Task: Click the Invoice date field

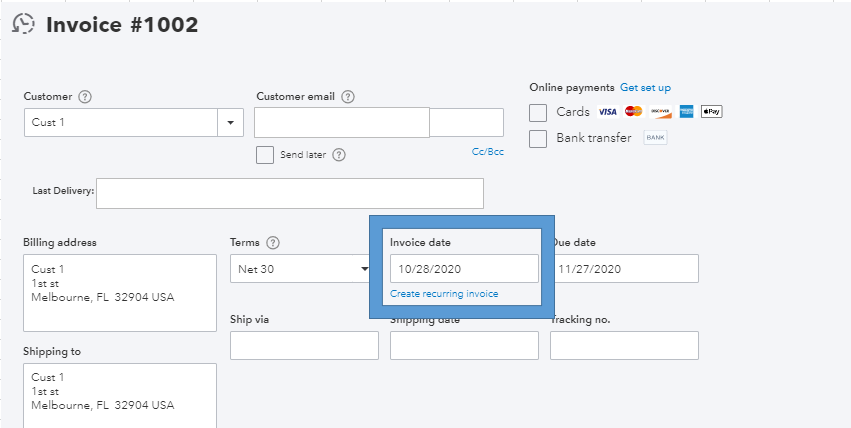Action: (464, 269)
